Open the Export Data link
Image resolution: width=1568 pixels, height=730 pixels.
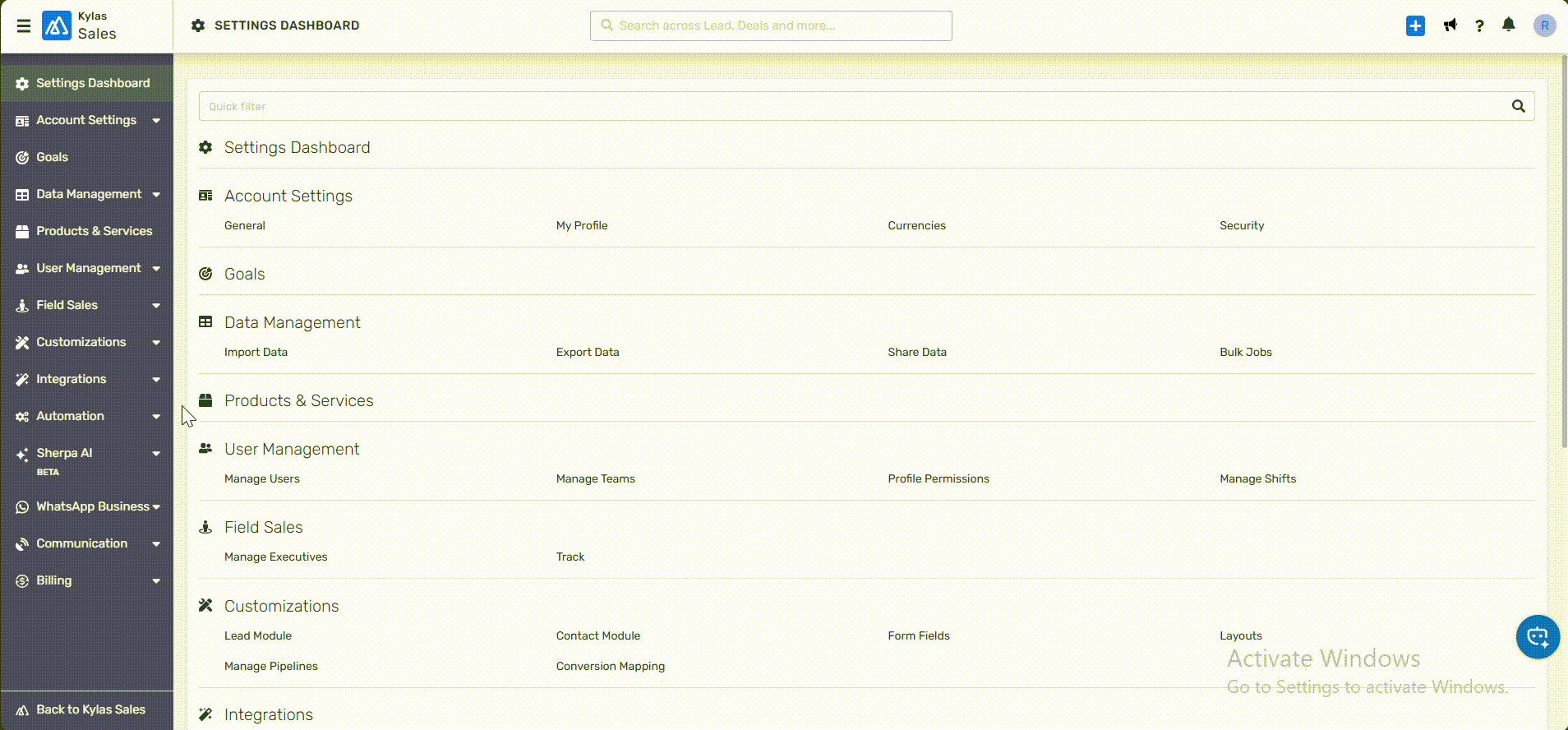tap(588, 352)
